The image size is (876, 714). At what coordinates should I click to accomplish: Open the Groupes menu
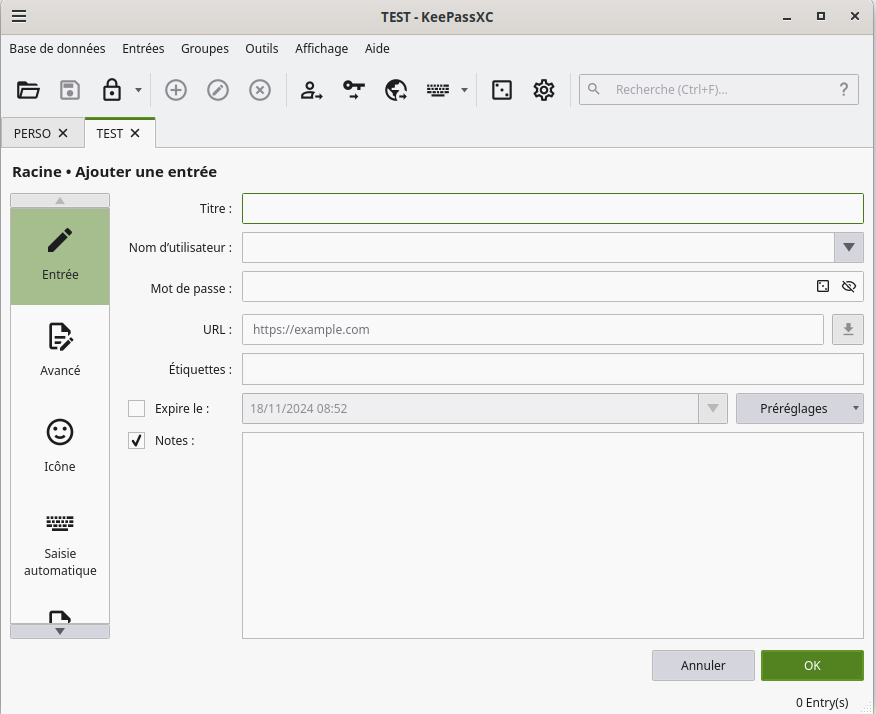pos(204,48)
